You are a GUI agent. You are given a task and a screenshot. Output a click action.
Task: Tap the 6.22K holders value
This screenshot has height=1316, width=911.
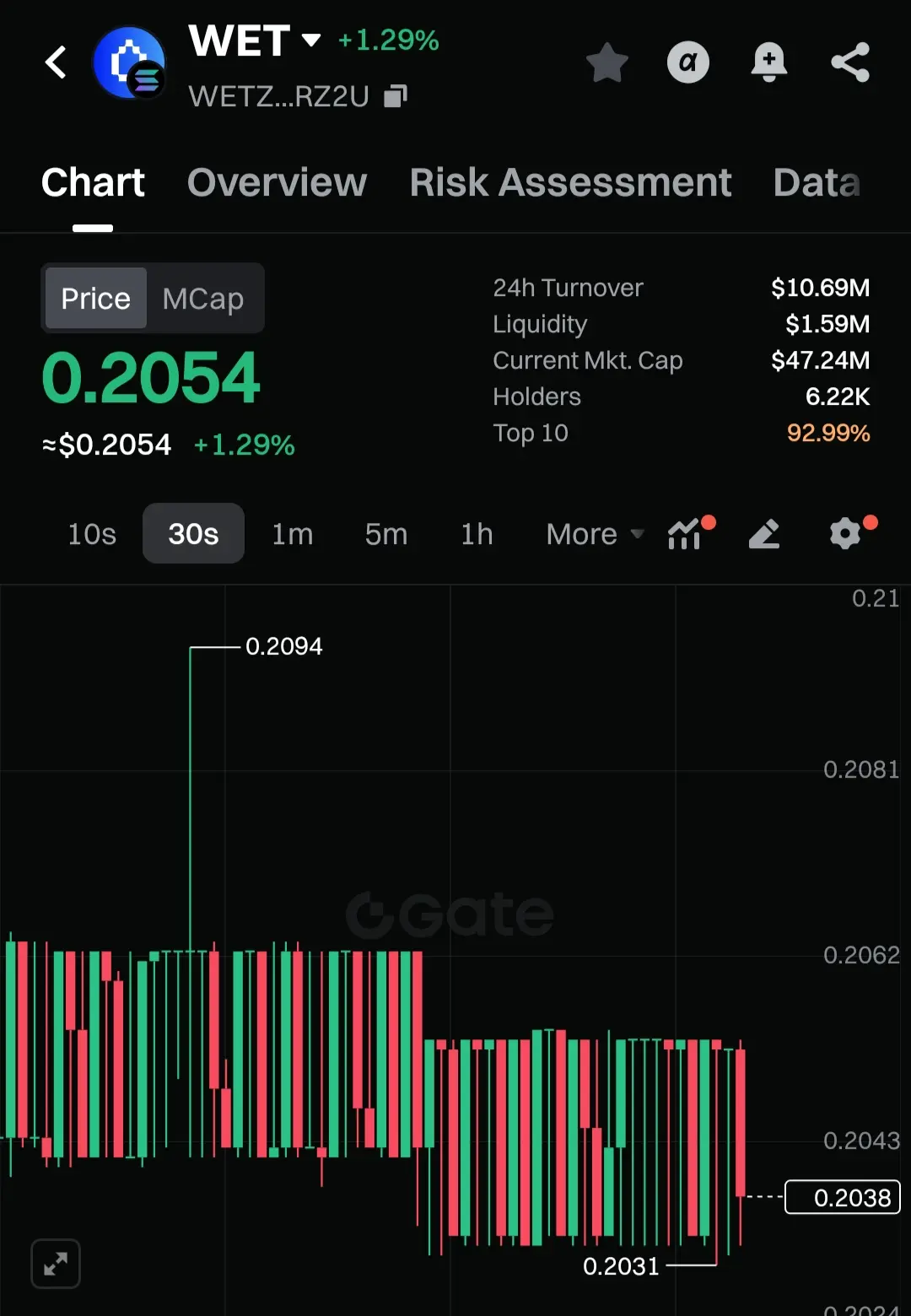pyautogui.click(x=838, y=396)
